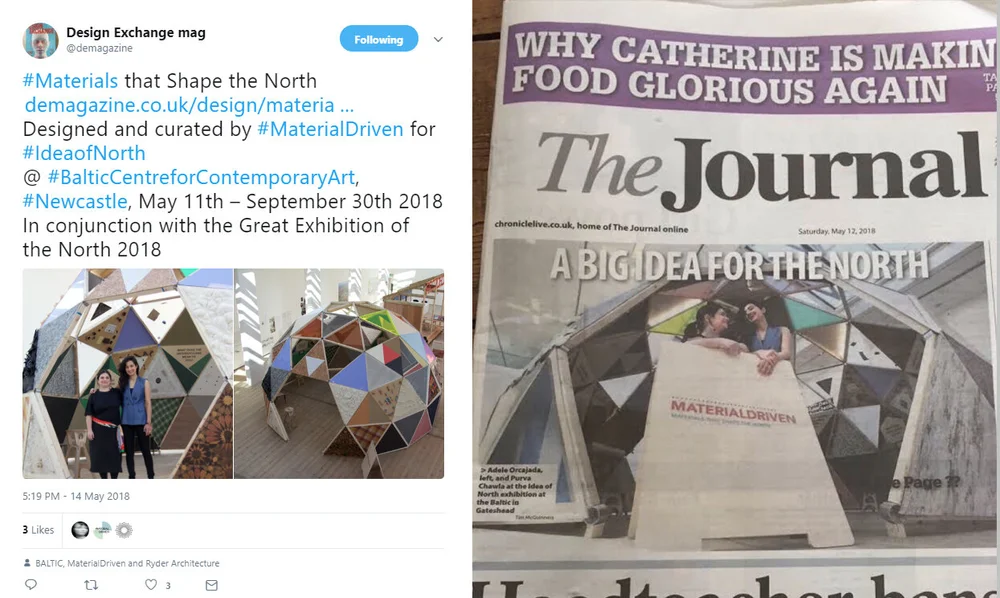The height and width of the screenshot is (598, 1000).
Task: Open the geodesic dome exterior photo
Action: pos(339,374)
